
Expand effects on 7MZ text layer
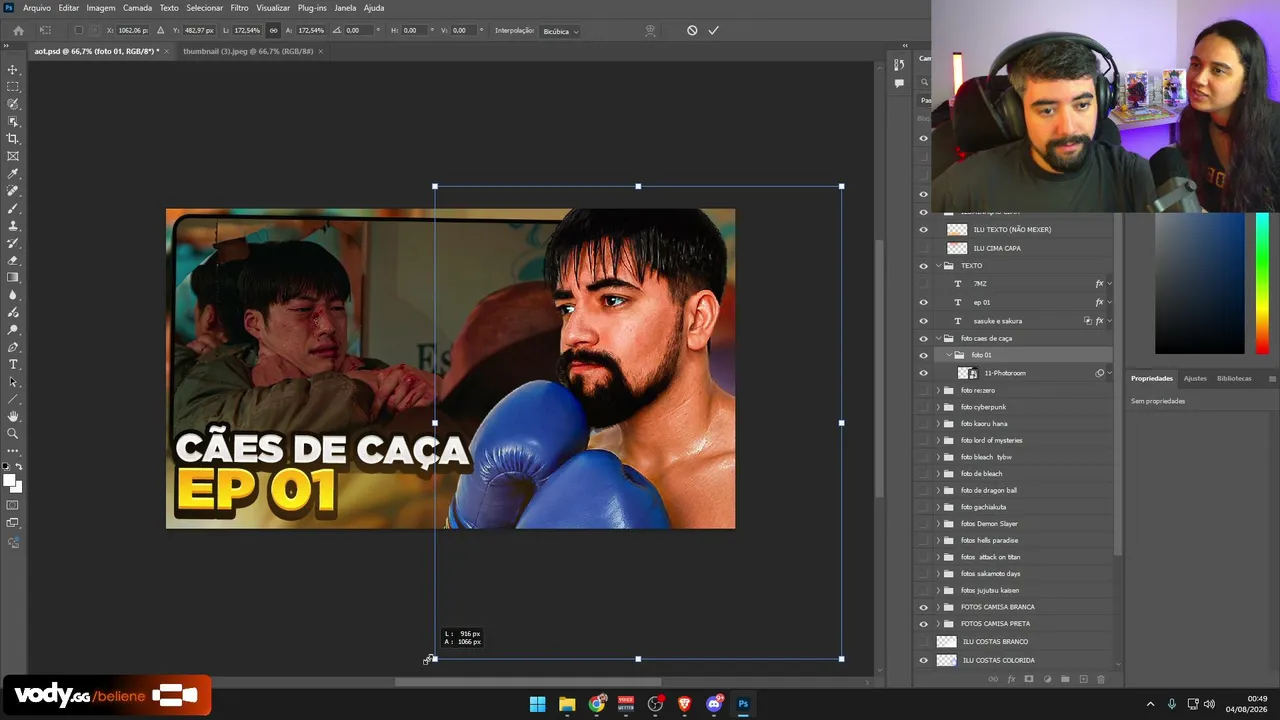[x=1109, y=284]
